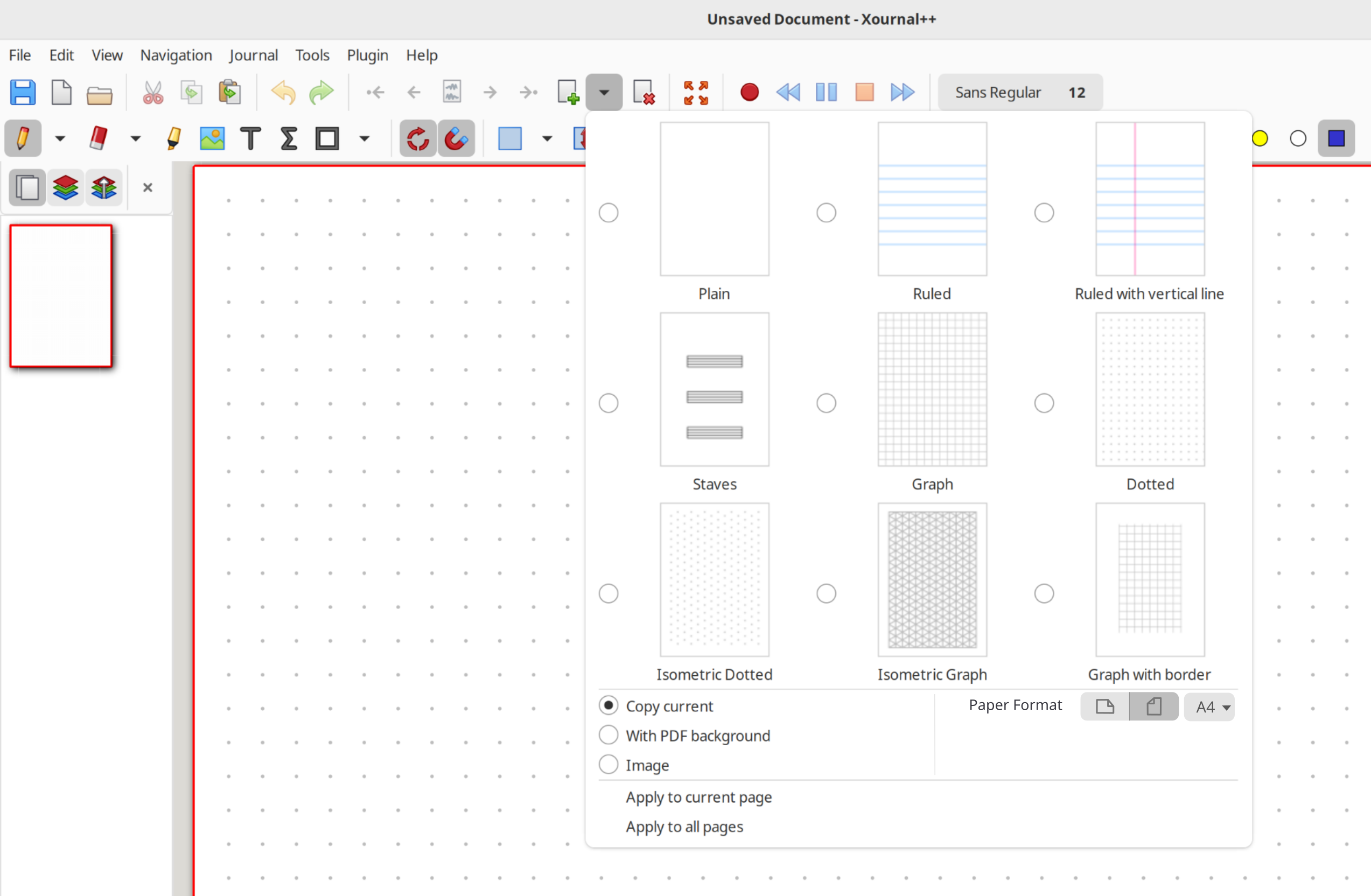Screen dimensions: 1371x896
Task: Open the LaTeX math insertion tool
Action: 288,138
